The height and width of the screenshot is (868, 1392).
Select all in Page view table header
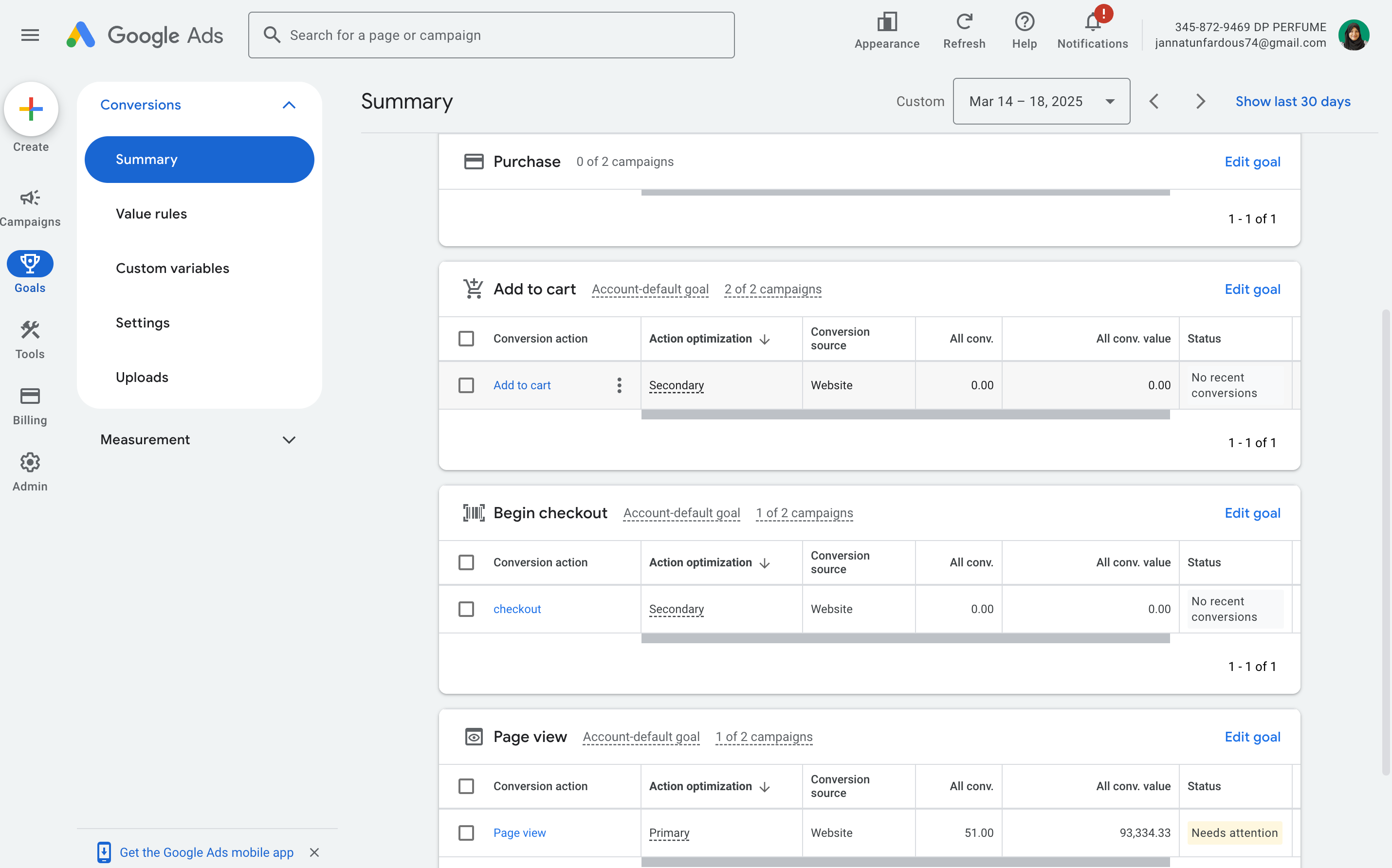(466, 786)
